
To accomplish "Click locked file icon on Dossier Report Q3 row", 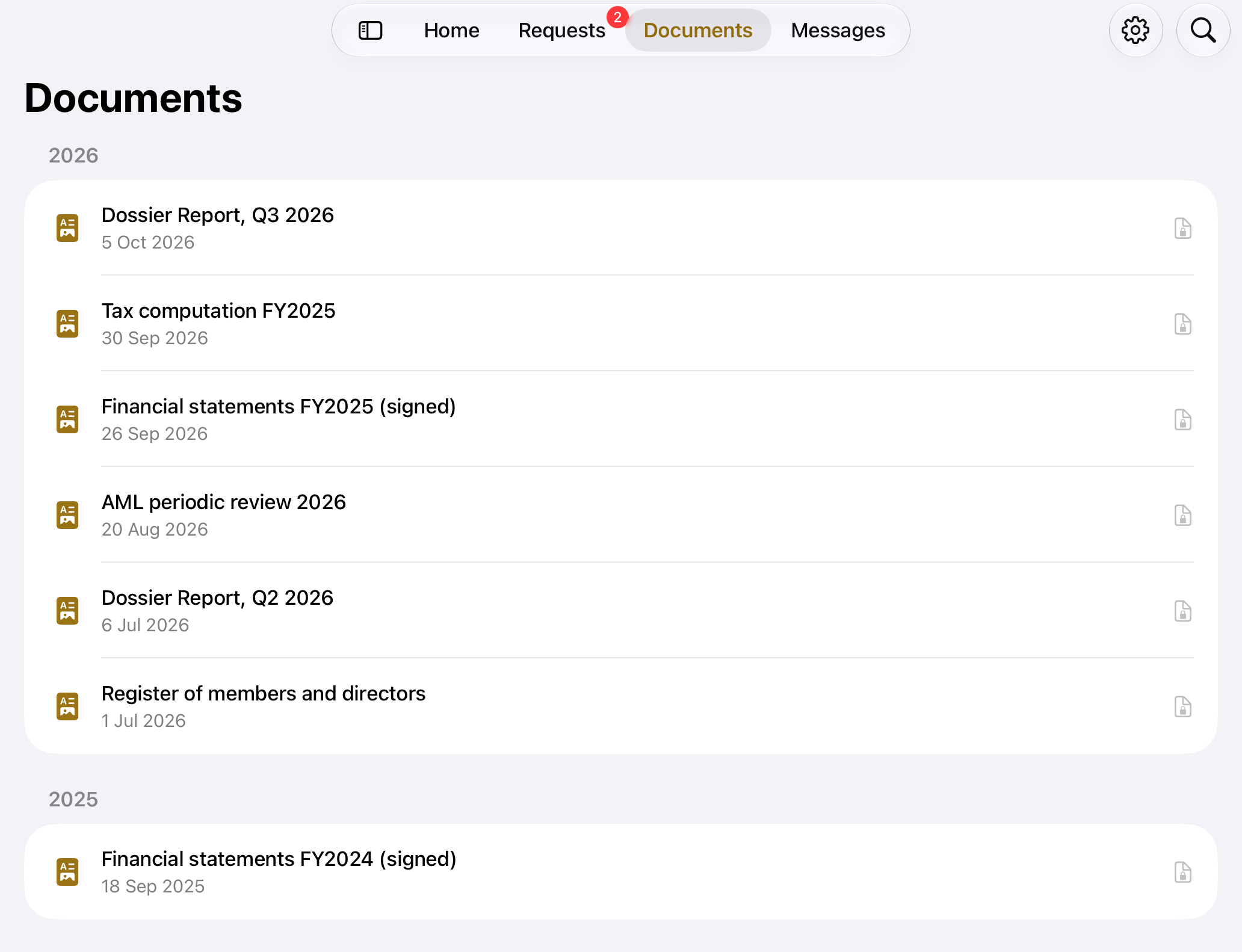I will (1182, 228).
